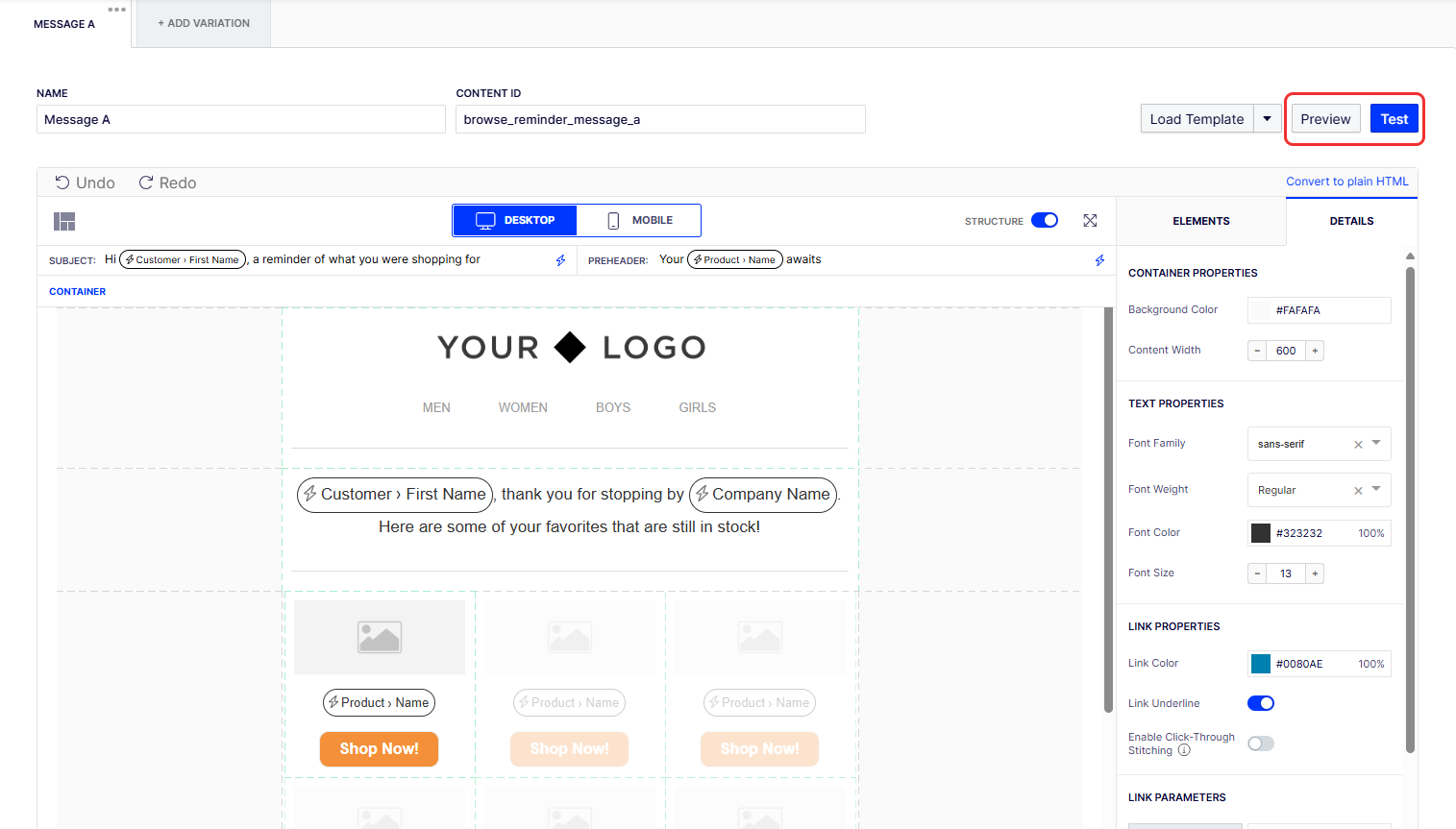Screen dimensions: 1456x829
Task: Click the preheader personalization lightning icon
Action: 1100,260
